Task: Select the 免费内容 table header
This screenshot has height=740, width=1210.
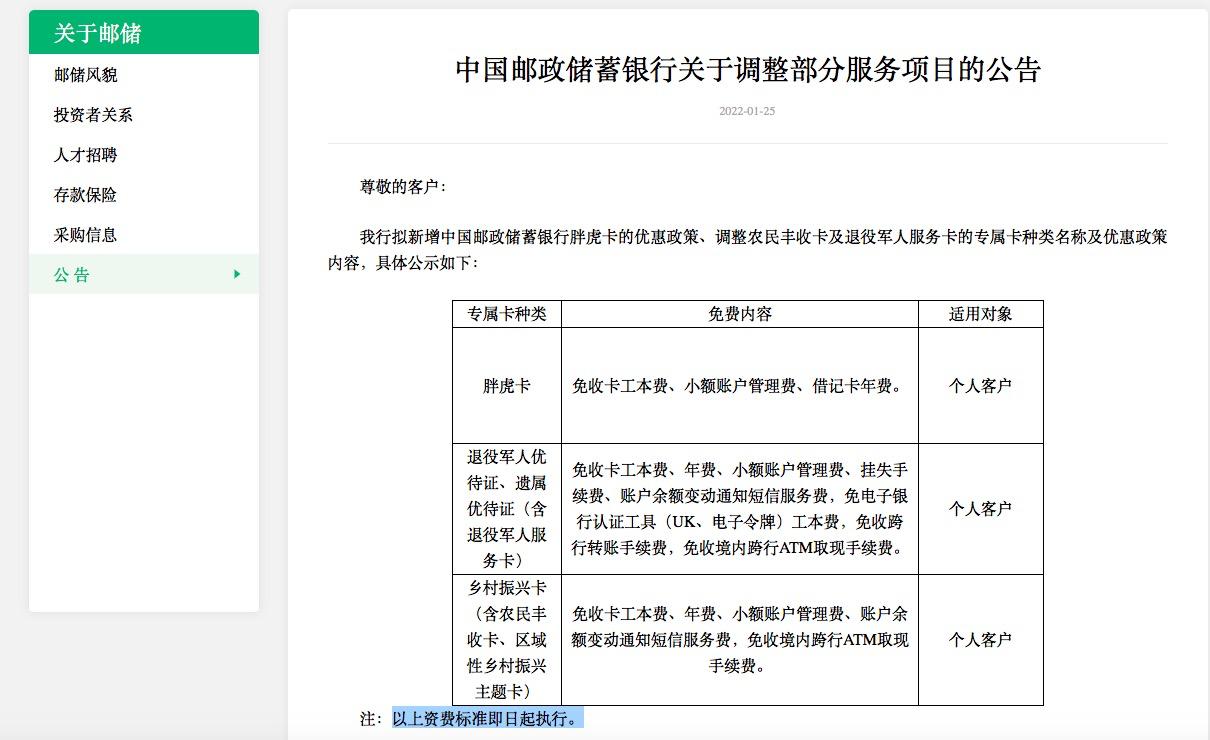Action: click(x=739, y=313)
